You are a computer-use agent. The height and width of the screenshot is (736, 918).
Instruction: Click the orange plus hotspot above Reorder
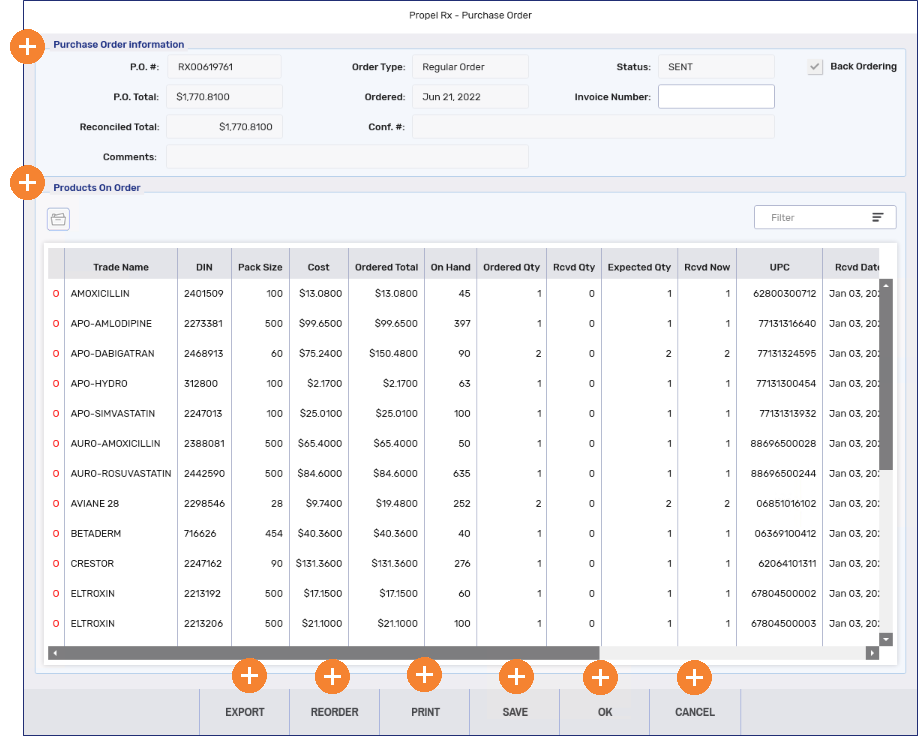point(332,677)
